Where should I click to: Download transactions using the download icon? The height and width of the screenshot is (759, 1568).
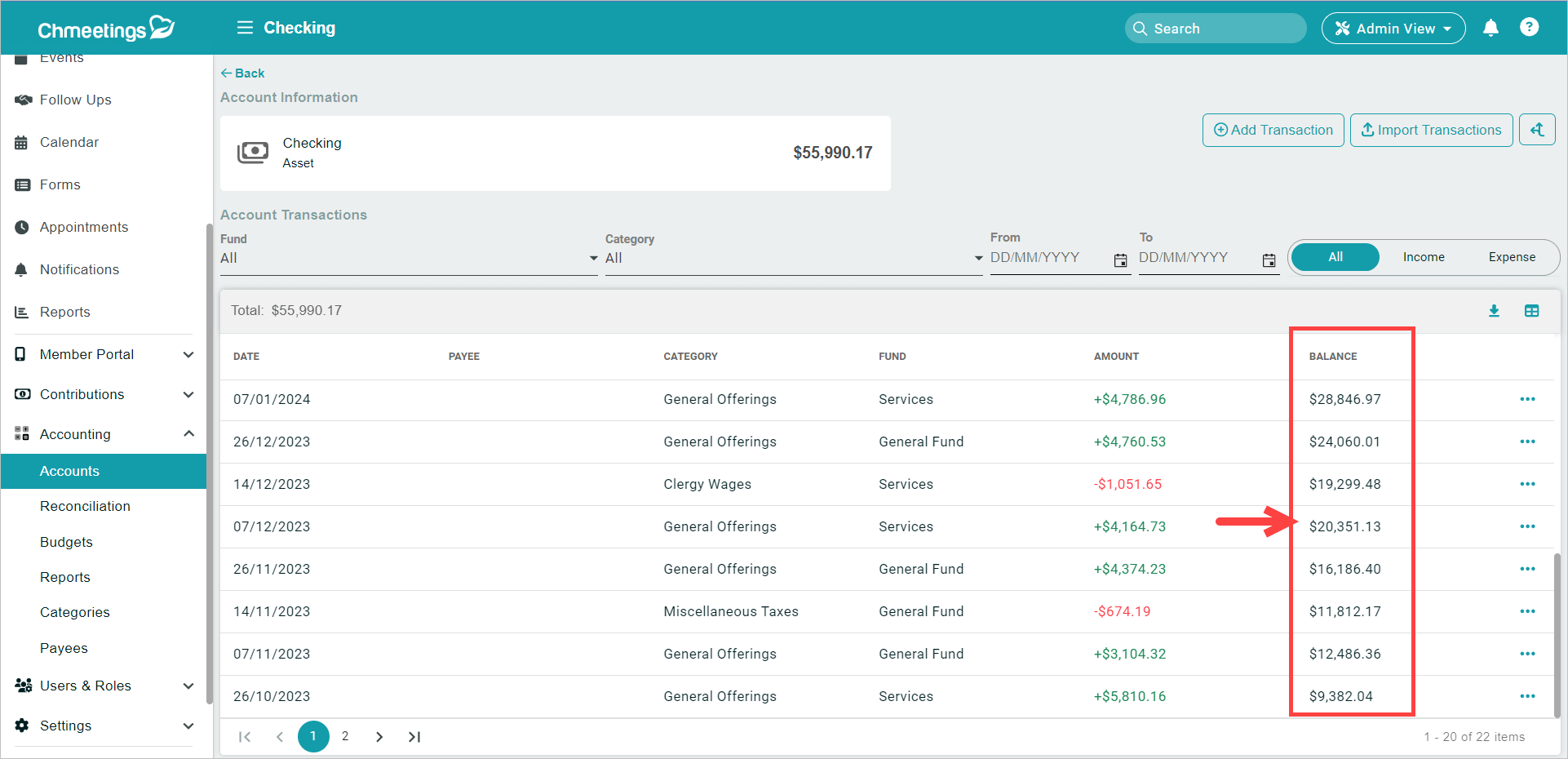(1494, 311)
